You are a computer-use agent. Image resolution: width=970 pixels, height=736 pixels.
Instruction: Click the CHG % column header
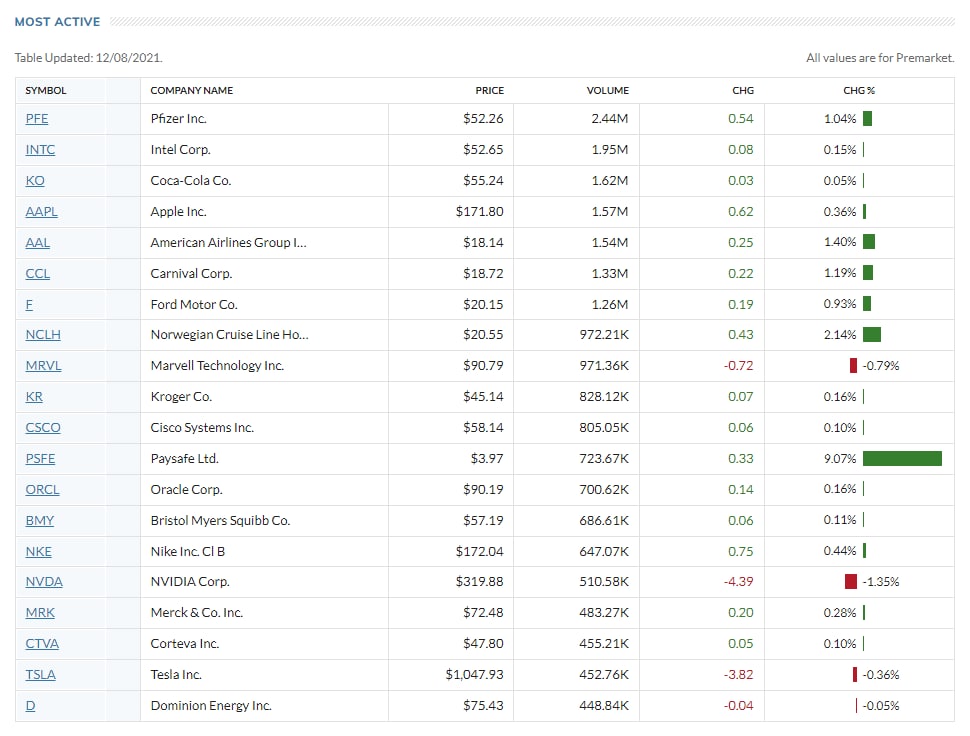[859, 90]
